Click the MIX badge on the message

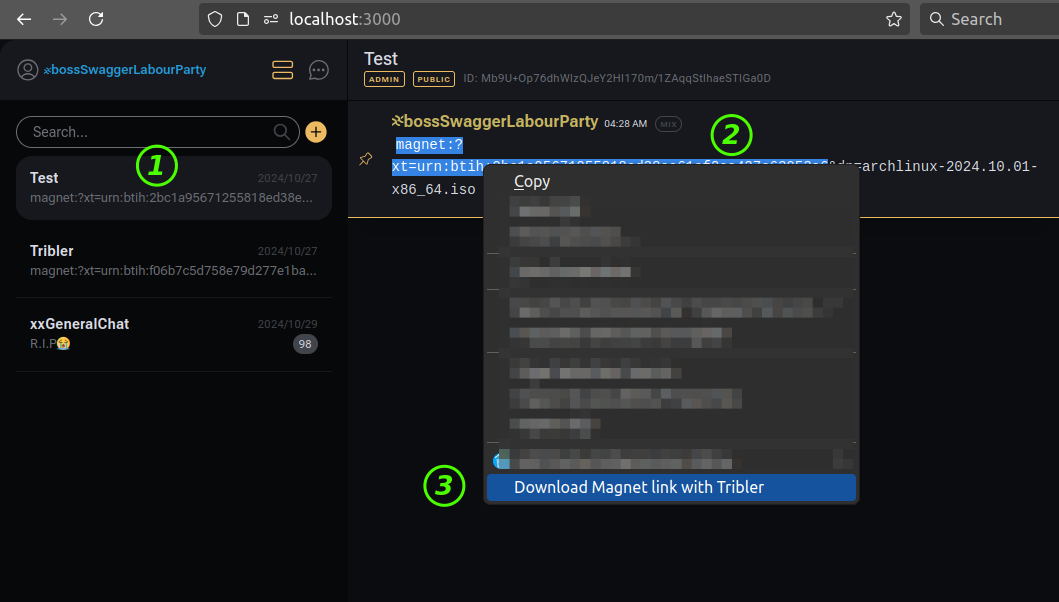[668, 124]
